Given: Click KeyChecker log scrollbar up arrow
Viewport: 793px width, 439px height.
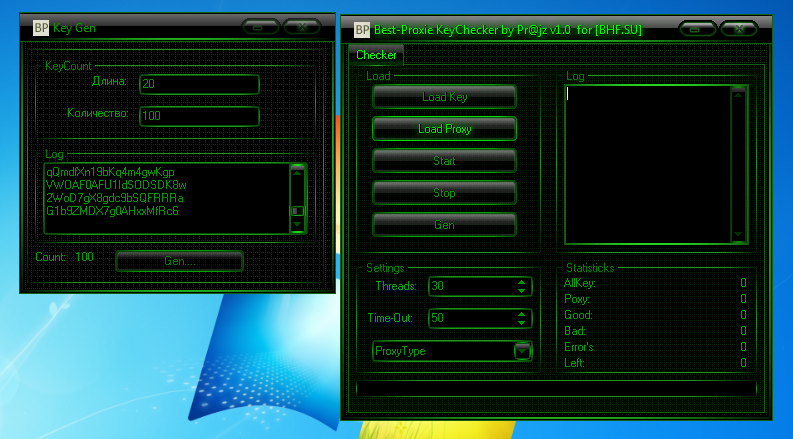Looking at the screenshot, I should [738, 94].
